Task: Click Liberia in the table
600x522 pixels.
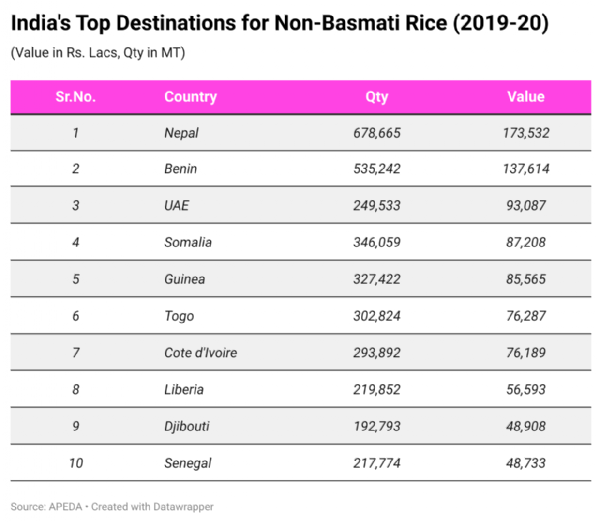Action: (x=184, y=389)
